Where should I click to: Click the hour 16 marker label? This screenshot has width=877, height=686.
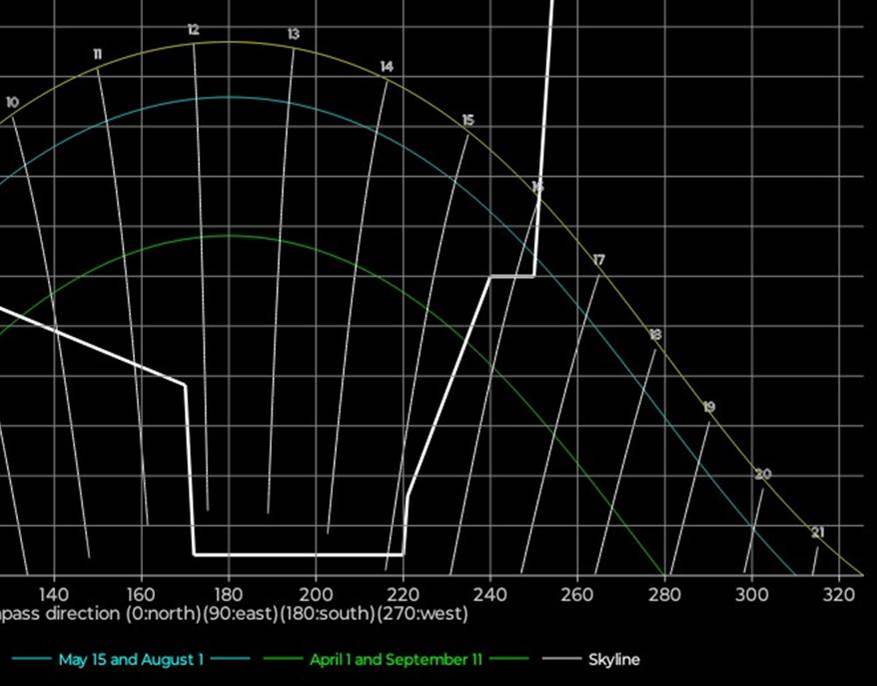coord(537,186)
